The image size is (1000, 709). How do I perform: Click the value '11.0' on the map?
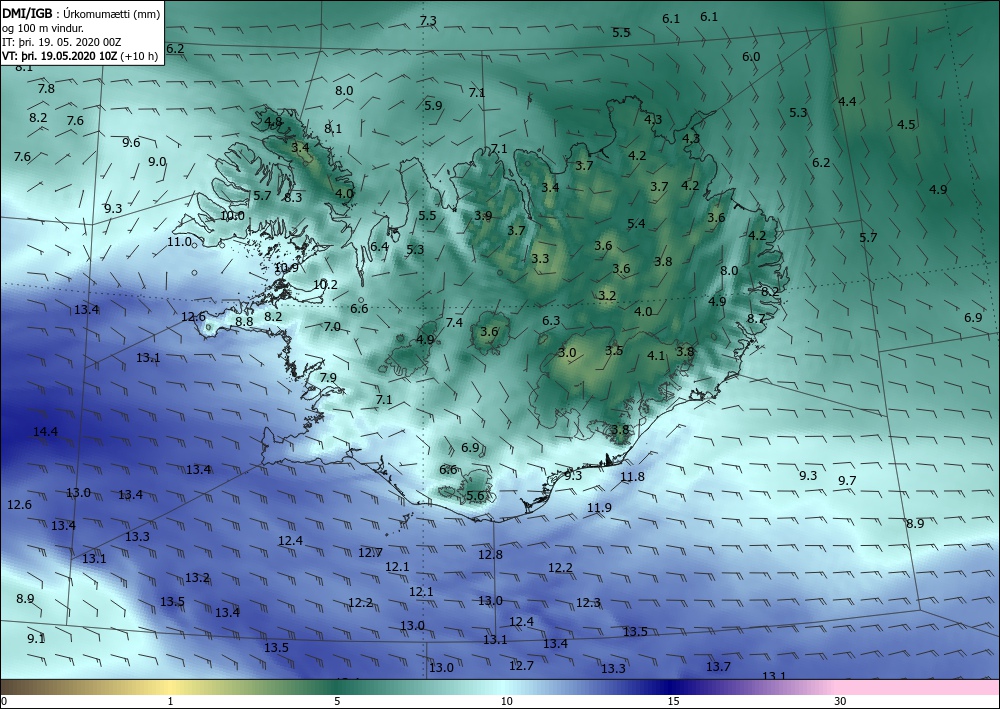[x=180, y=242]
